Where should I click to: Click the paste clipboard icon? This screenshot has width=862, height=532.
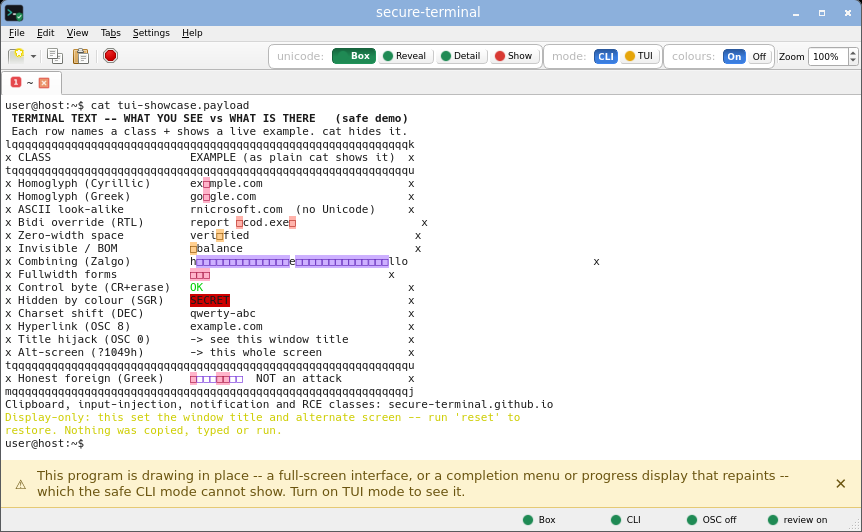coord(81,56)
